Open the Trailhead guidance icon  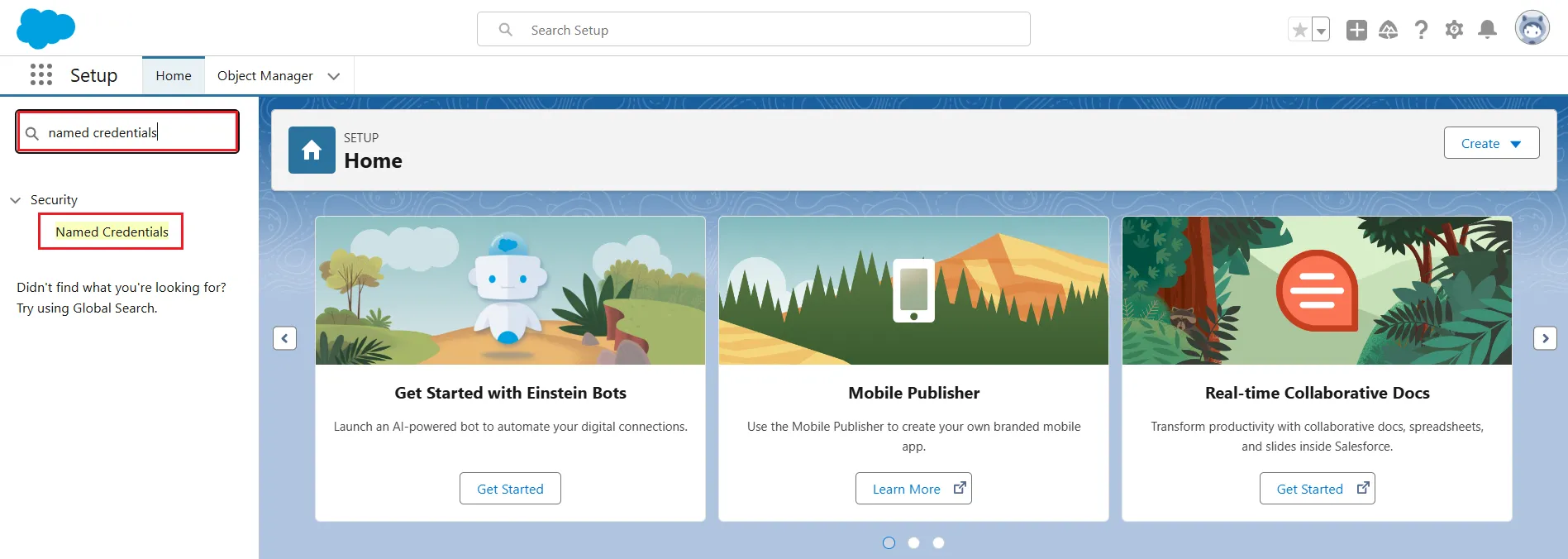click(x=1389, y=31)
